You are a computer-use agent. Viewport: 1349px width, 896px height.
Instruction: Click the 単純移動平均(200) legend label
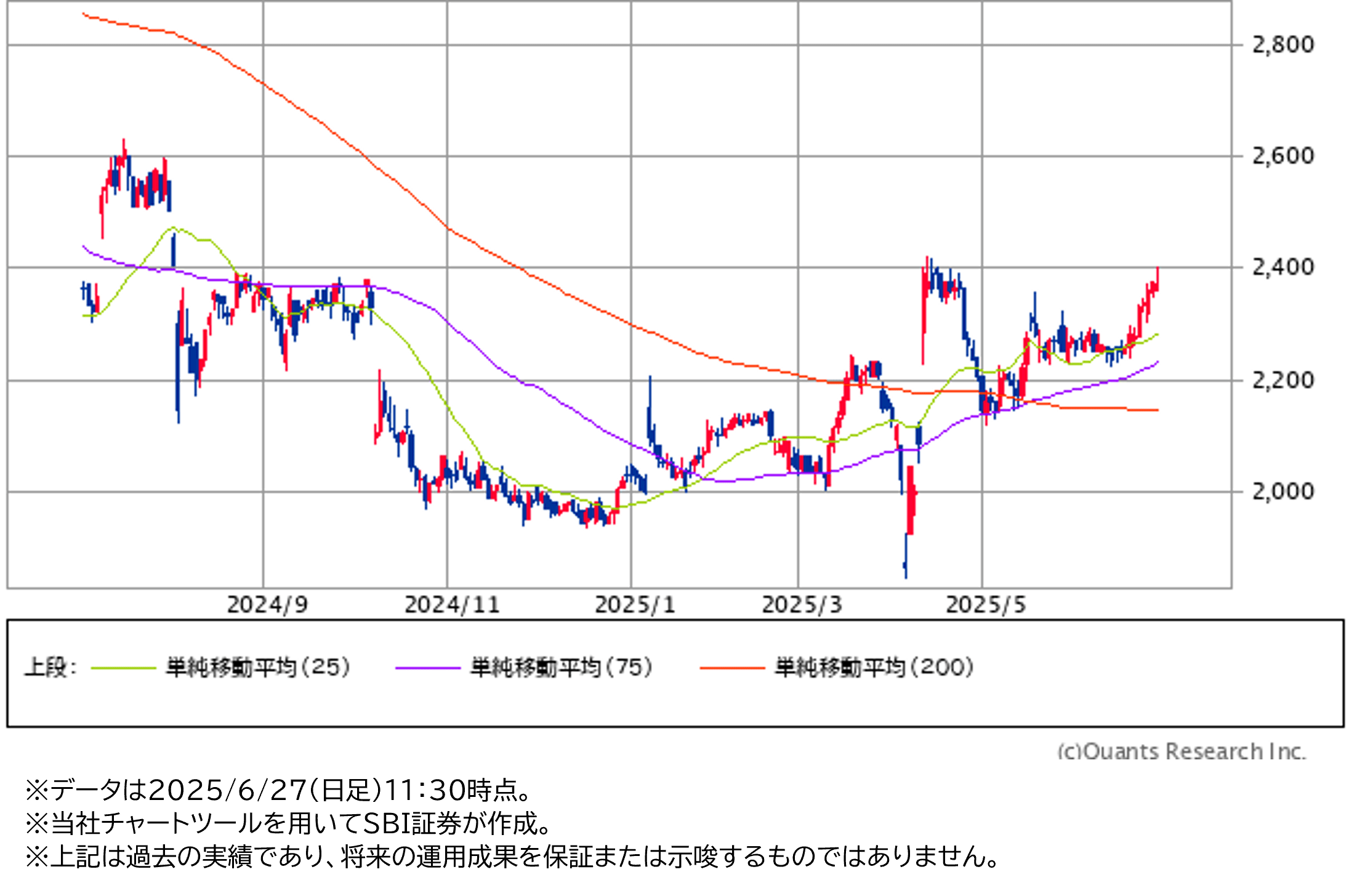[x=874, y=668]
